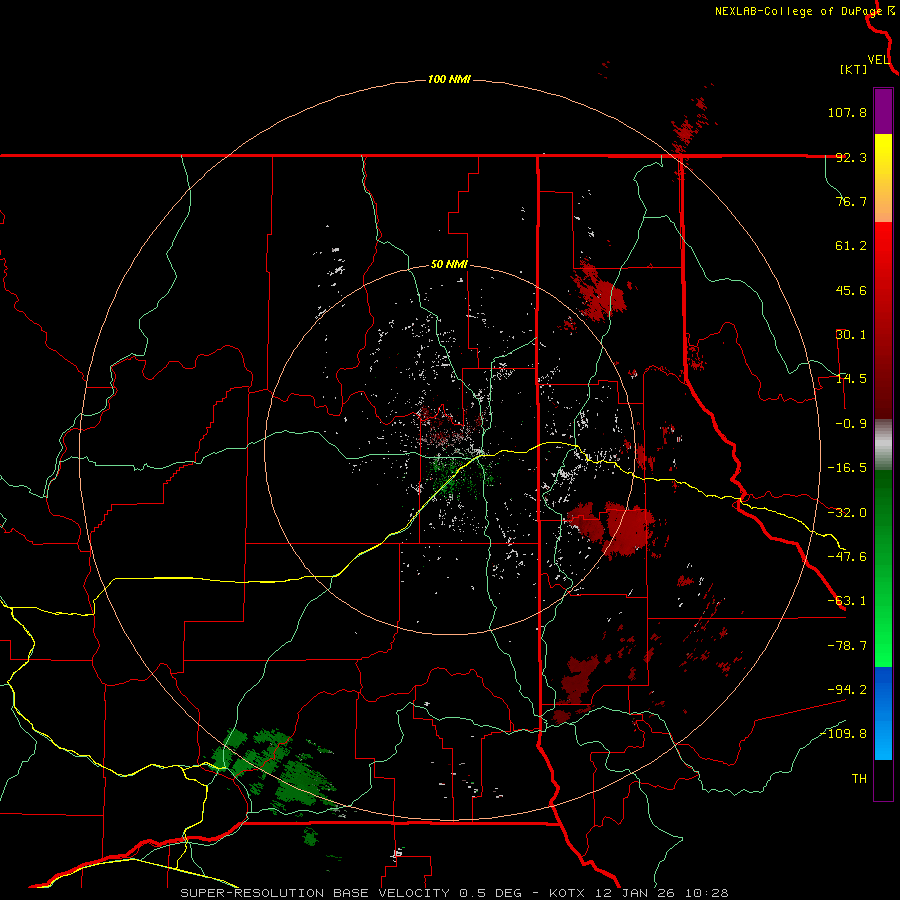Select the 107.8 value on the velocity scale

click(847, 112)
